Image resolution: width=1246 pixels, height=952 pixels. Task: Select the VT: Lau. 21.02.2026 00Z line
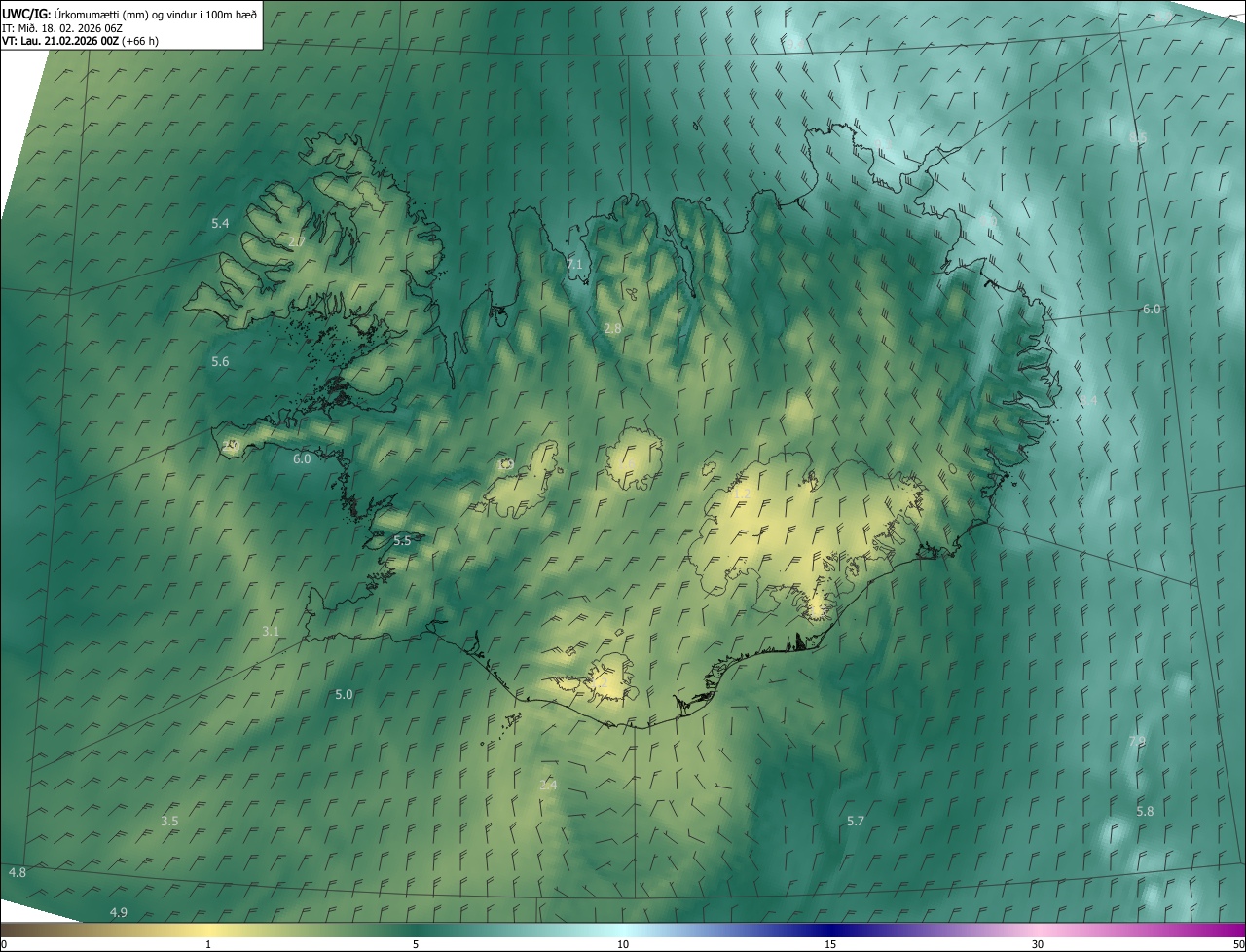[80, 41]
